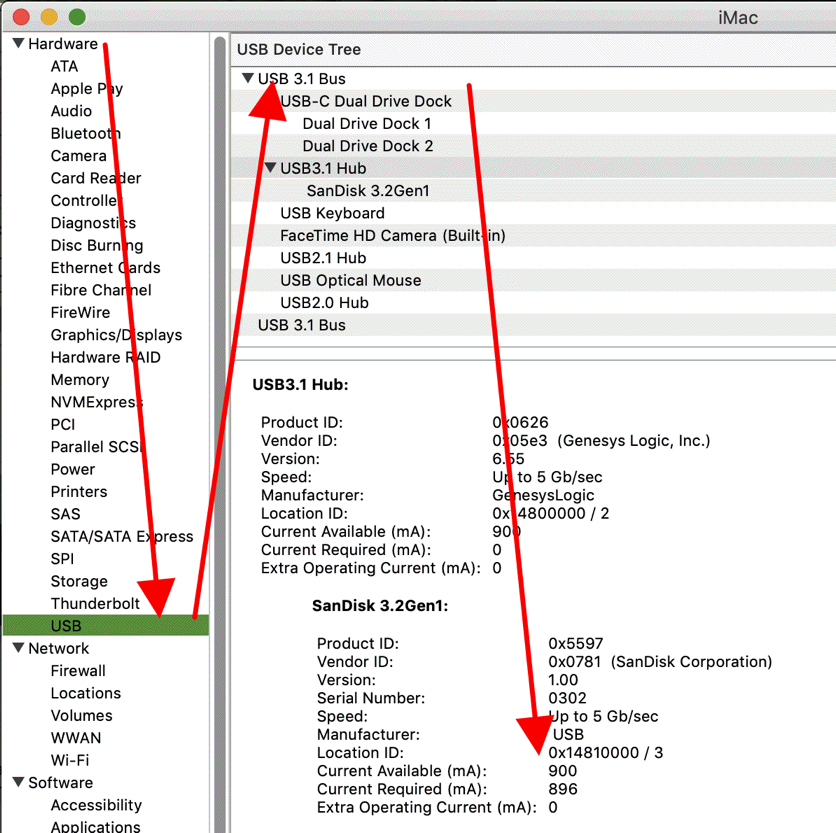Select Accessibility under Software
836x833 pixels.
point(96,805)
